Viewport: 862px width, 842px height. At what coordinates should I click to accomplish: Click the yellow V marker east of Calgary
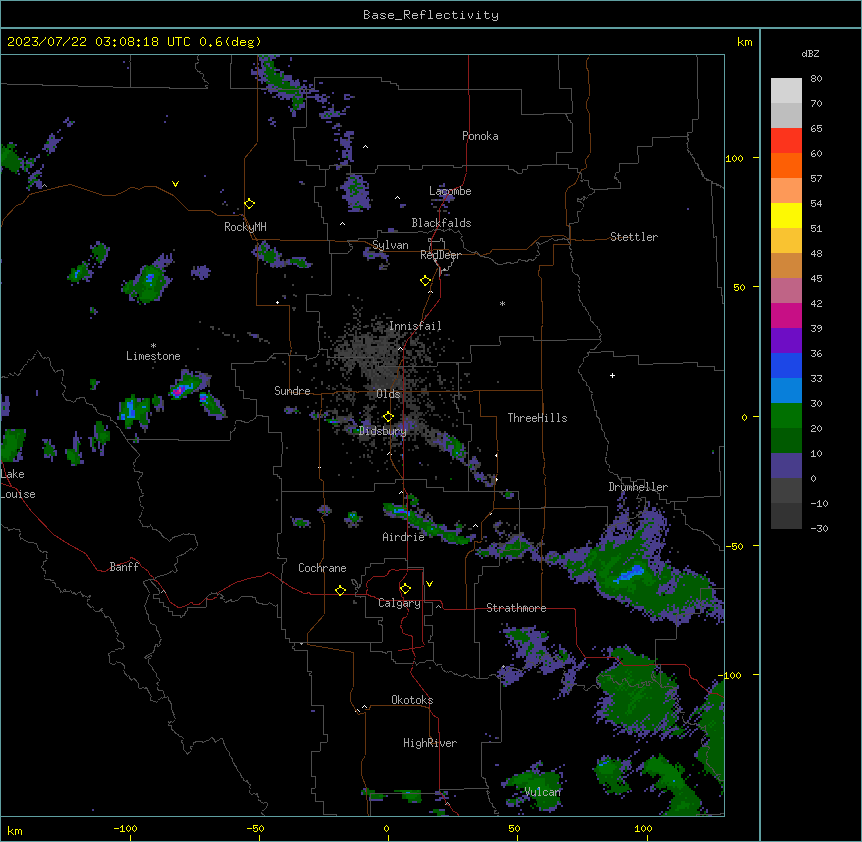(429, 584)
